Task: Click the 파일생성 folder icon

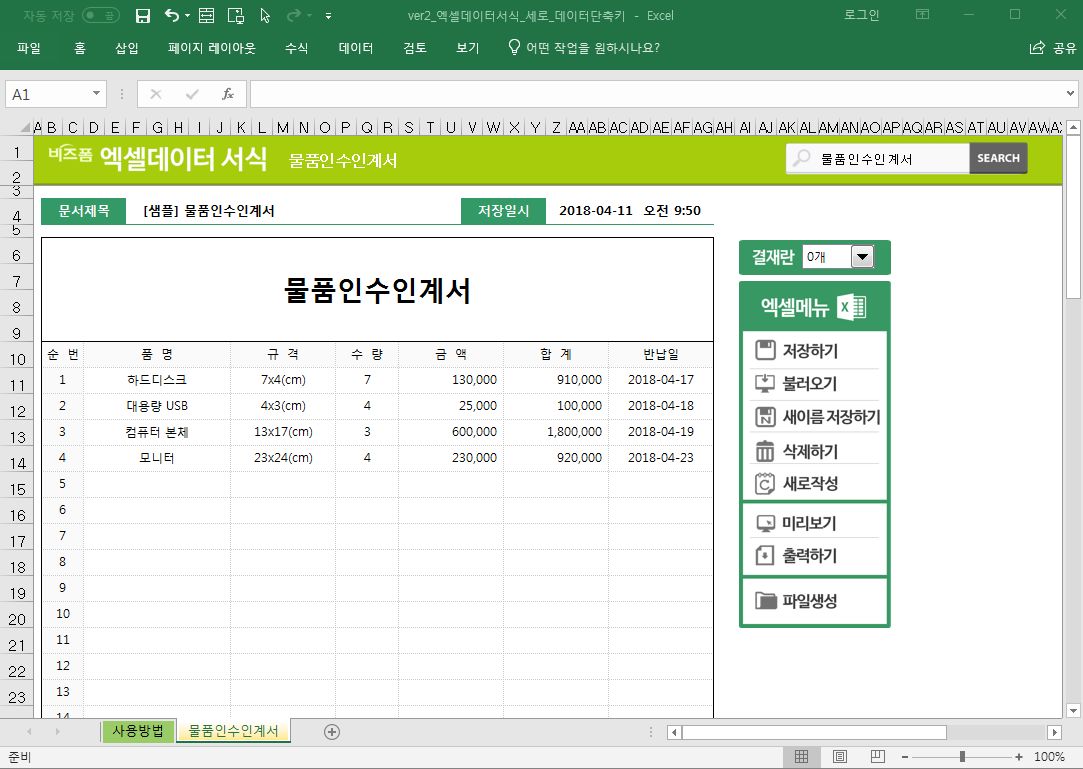Action: [766, 601]
